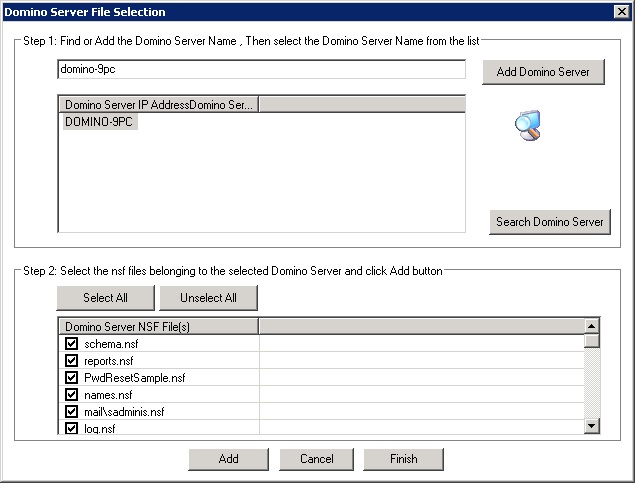Uncheck the mail\sadminis.nsf checkbox

pyautogui.click(x=71, y=411)
